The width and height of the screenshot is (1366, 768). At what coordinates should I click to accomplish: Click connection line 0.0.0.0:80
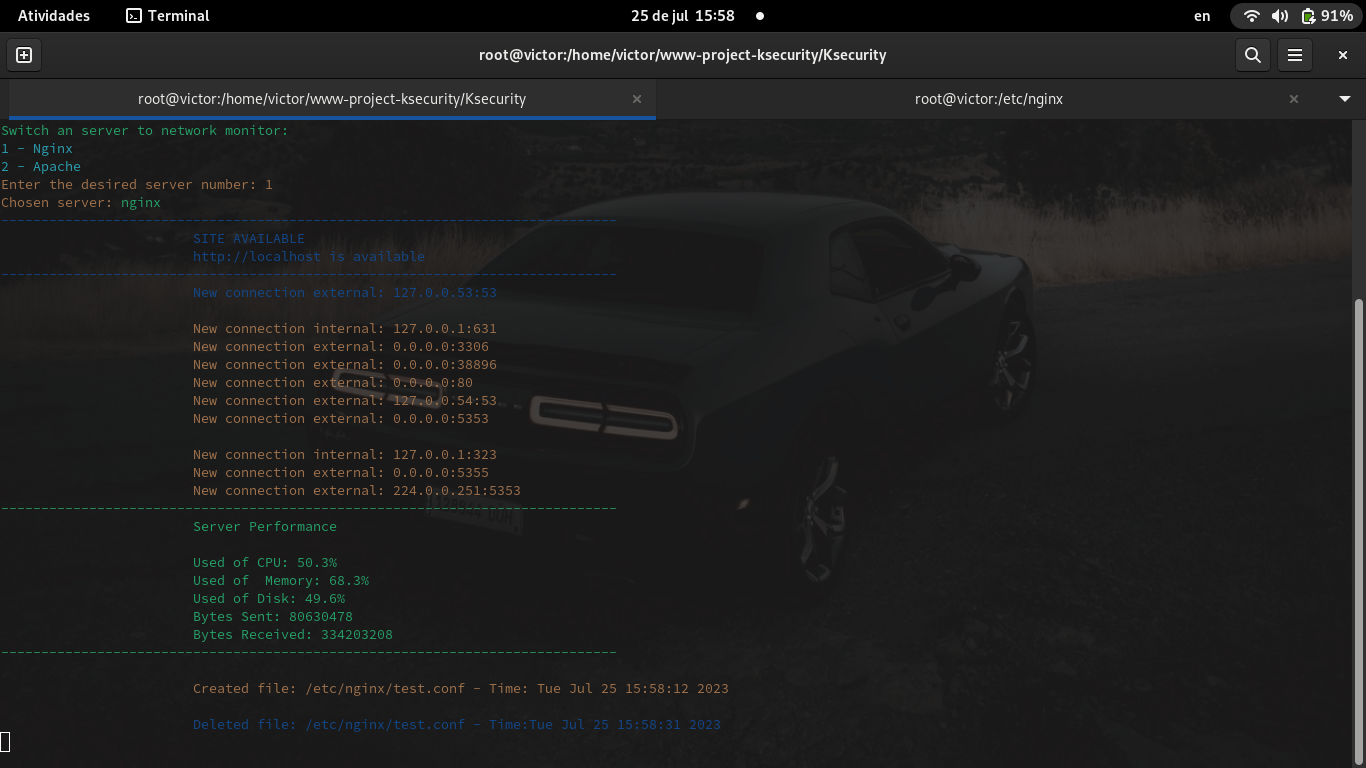[x=333, y=383]
